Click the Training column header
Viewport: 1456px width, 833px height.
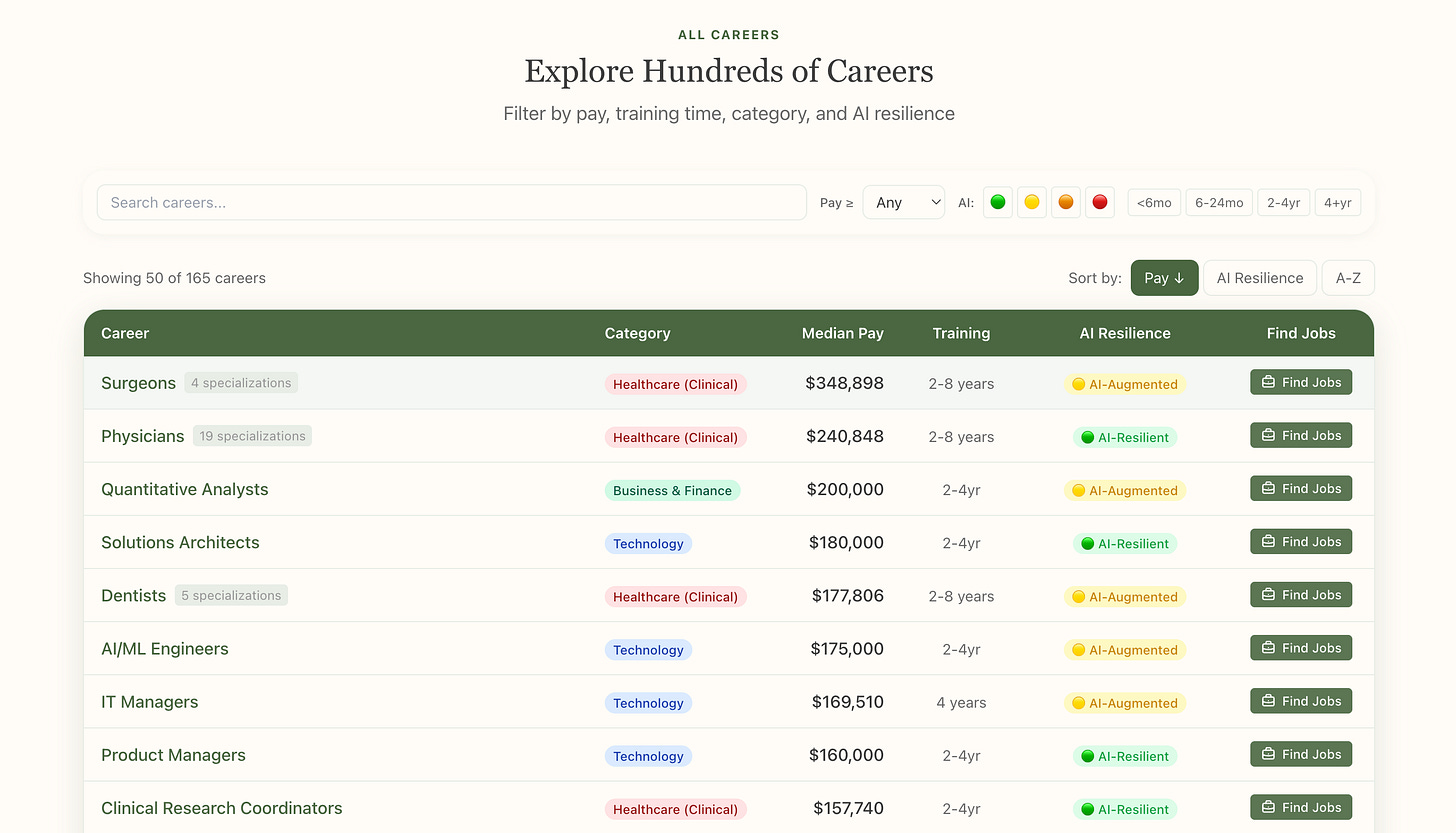click(x=961, y=333)
